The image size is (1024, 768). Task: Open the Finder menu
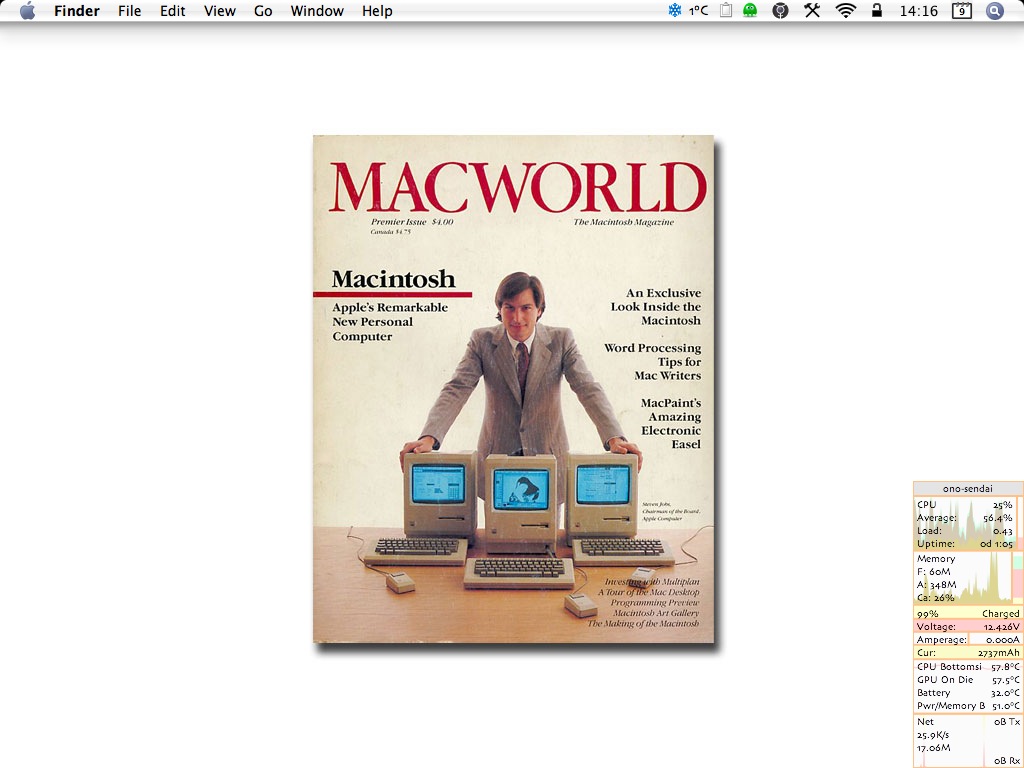click(x=76, y=11)
